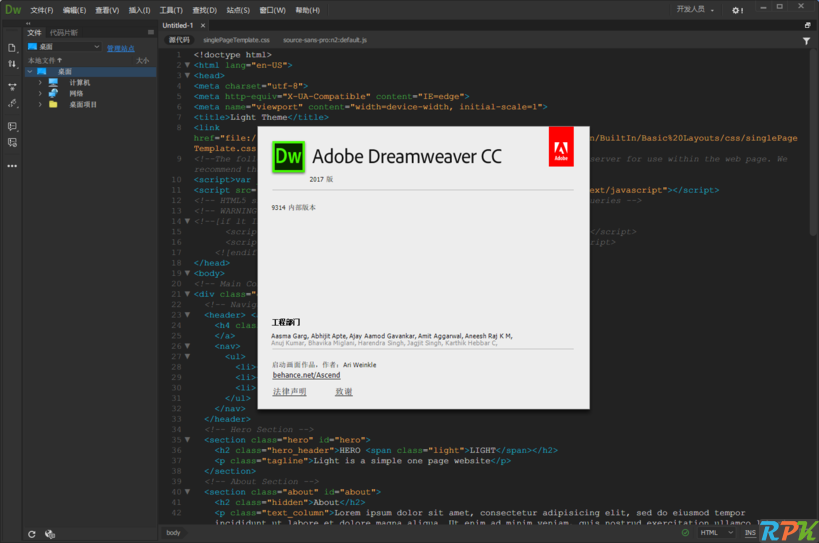Click the 管理站点 link
This screenshot has height=543, width=819.
point(121,49)
